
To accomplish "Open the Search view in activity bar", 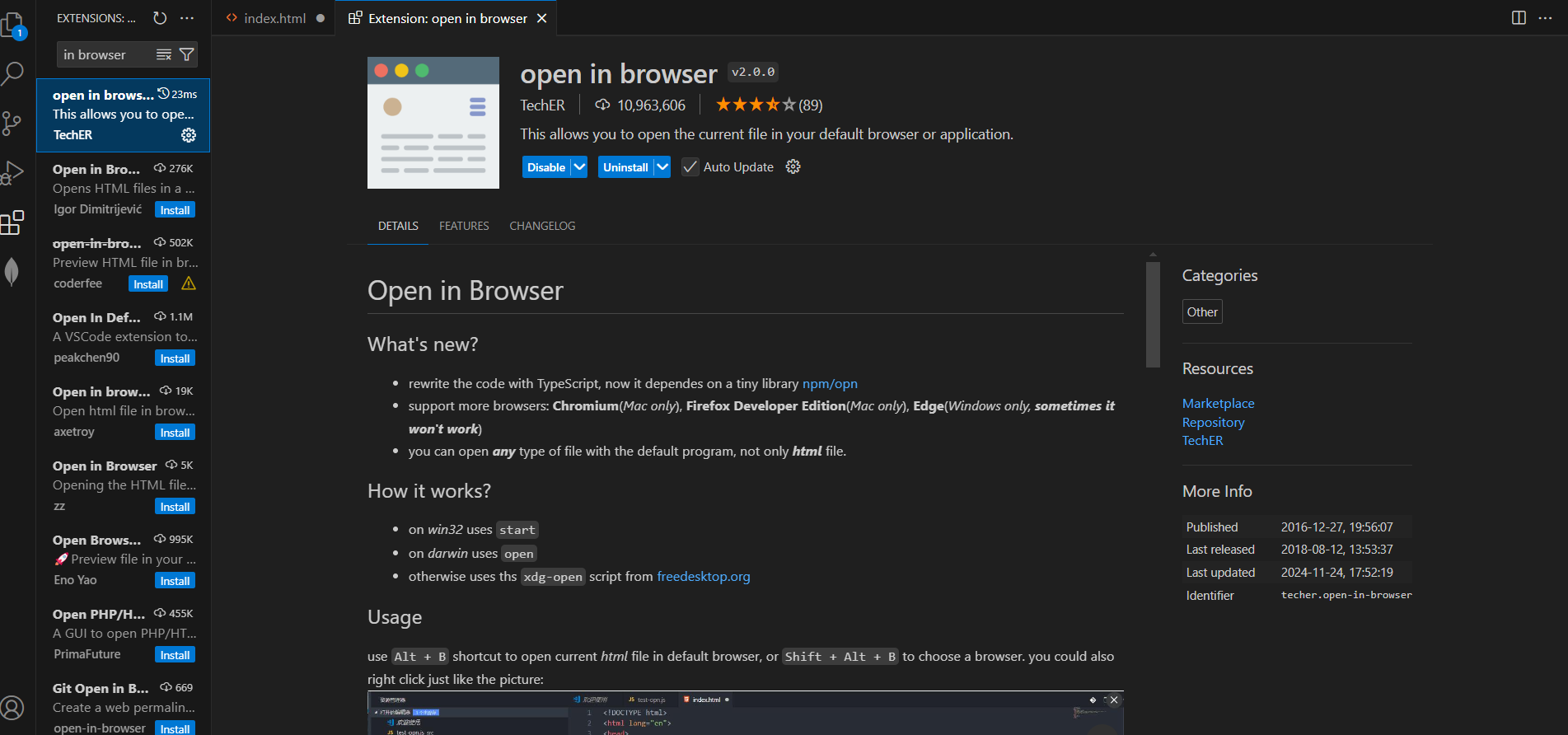I will click(12, 73).
